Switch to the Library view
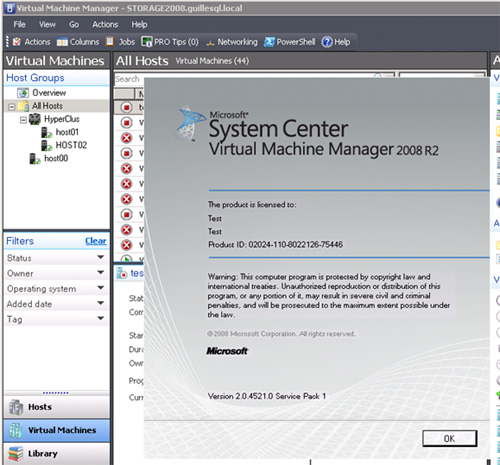Screen dimensions: 500x465 pyautogui.click(x=57, y=454)
